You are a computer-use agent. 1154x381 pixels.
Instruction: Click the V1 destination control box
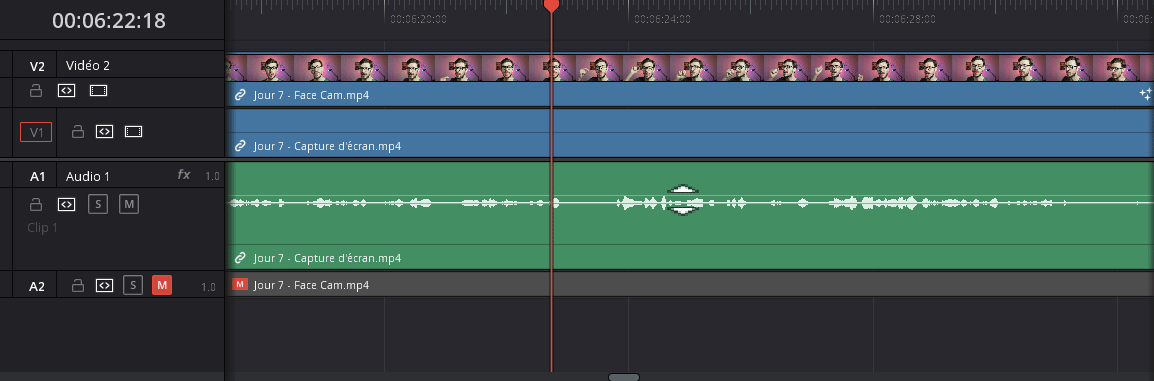[36, 132]
